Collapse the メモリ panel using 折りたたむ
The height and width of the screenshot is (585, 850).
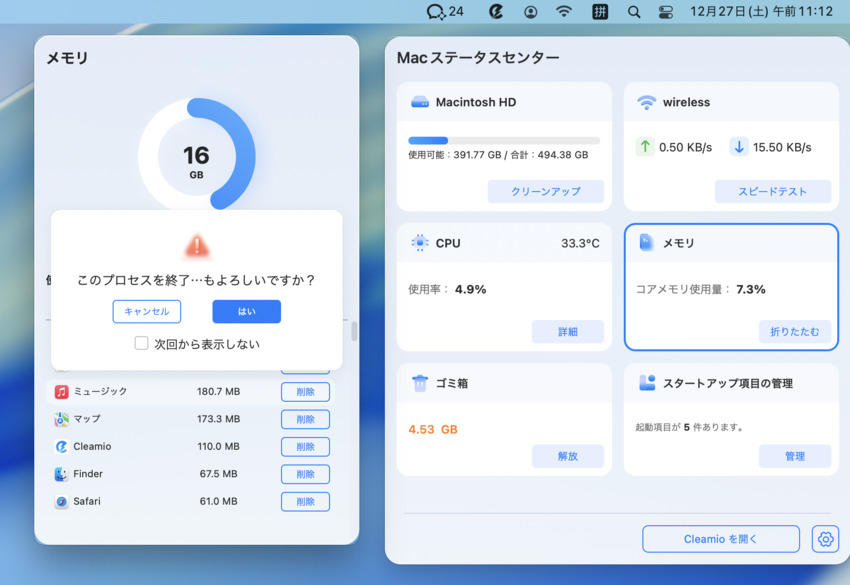[x=795, y=331]
